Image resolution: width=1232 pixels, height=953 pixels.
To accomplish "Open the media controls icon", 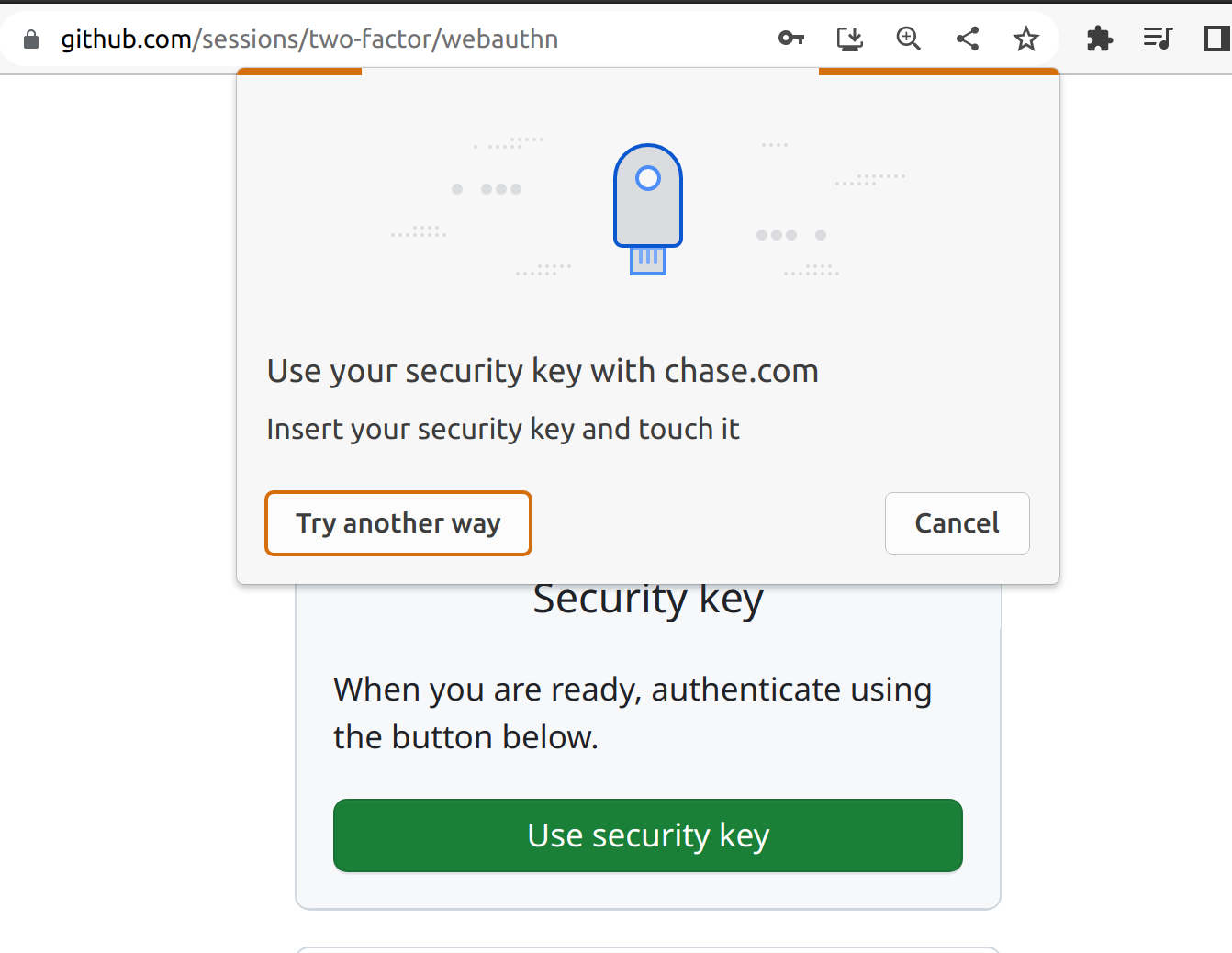I will tap(1158, 39).
